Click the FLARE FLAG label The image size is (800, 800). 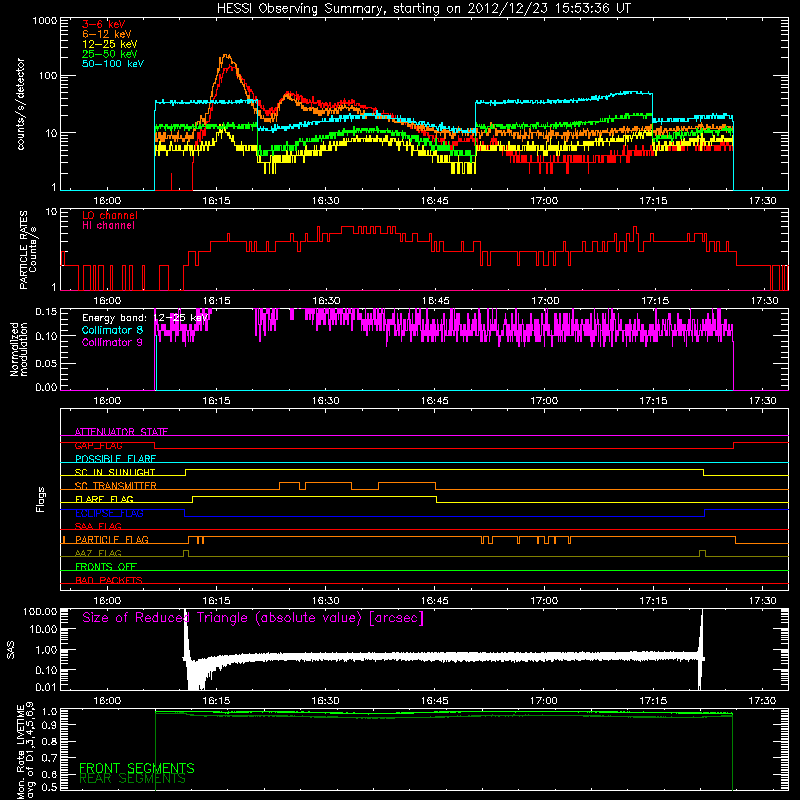(x=104, y=499)
